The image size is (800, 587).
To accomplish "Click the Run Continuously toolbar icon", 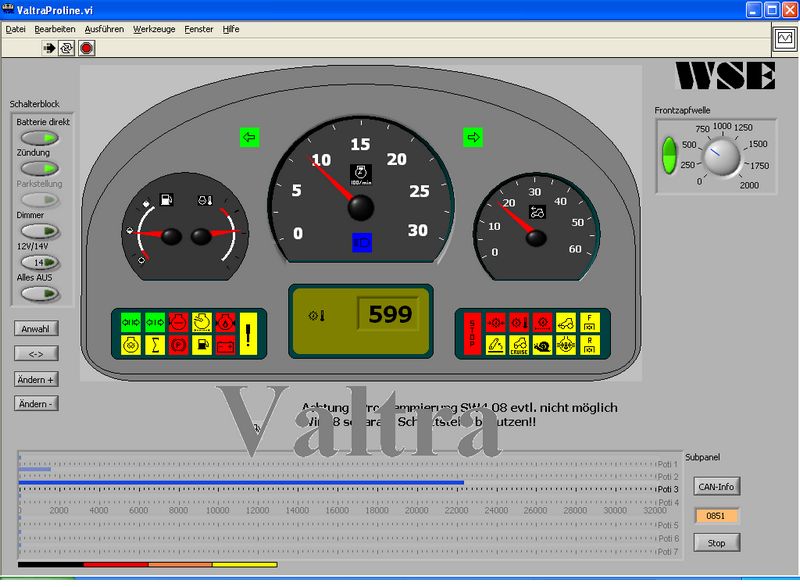I will (66, 48).
